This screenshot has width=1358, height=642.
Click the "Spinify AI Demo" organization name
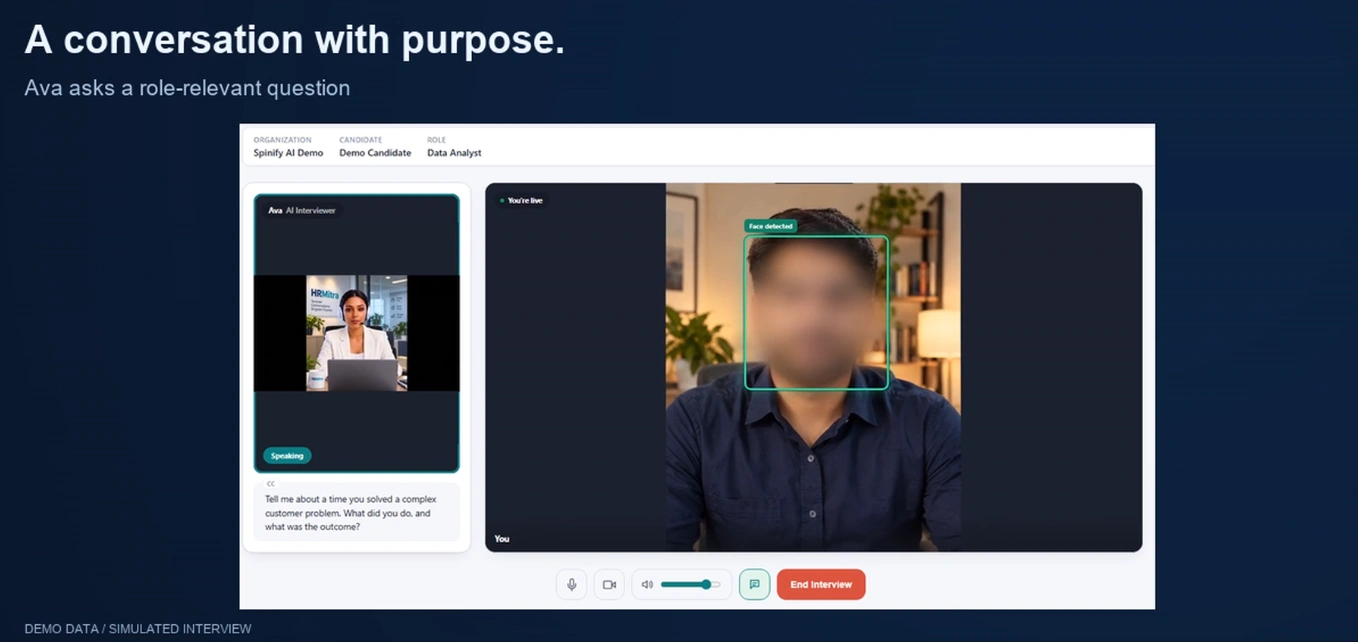point(288,153)
